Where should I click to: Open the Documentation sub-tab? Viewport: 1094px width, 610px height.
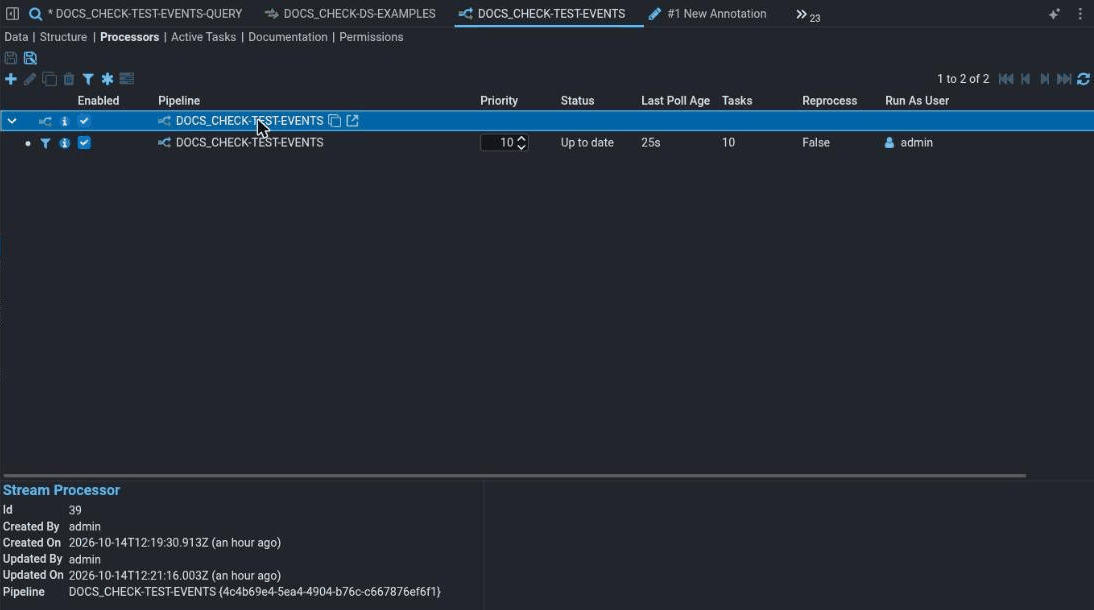tap(287, 37)
